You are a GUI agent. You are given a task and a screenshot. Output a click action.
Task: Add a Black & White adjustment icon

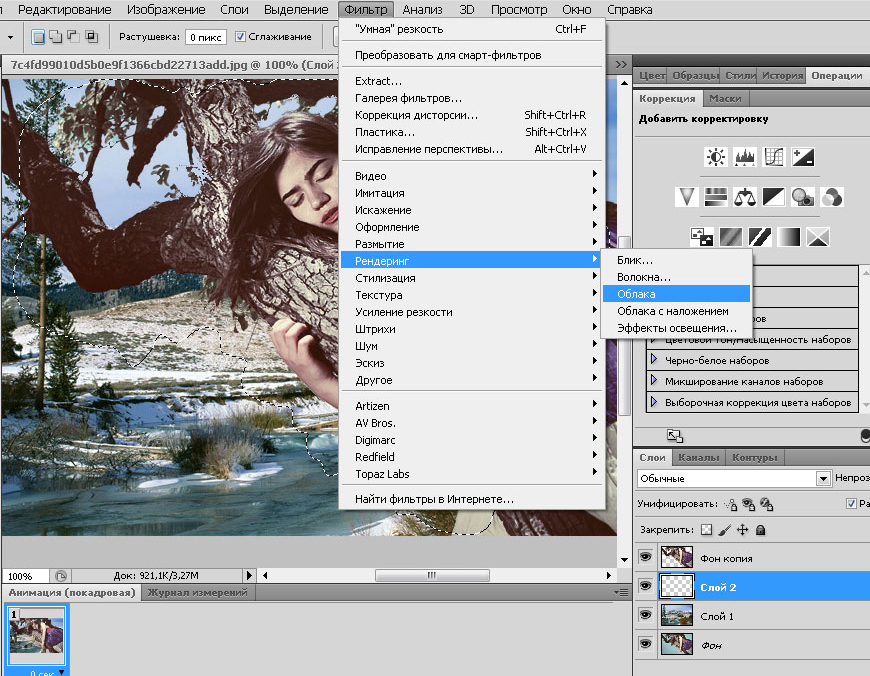click(773, 197)
